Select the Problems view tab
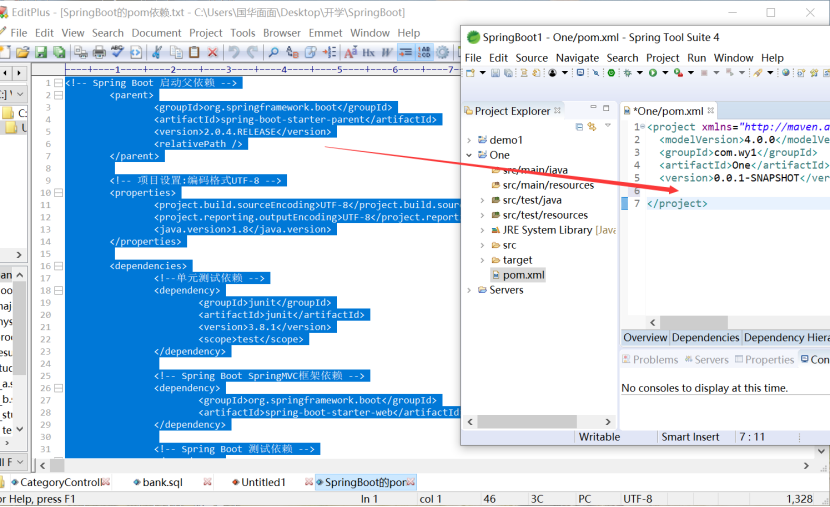 click(650, 359)
